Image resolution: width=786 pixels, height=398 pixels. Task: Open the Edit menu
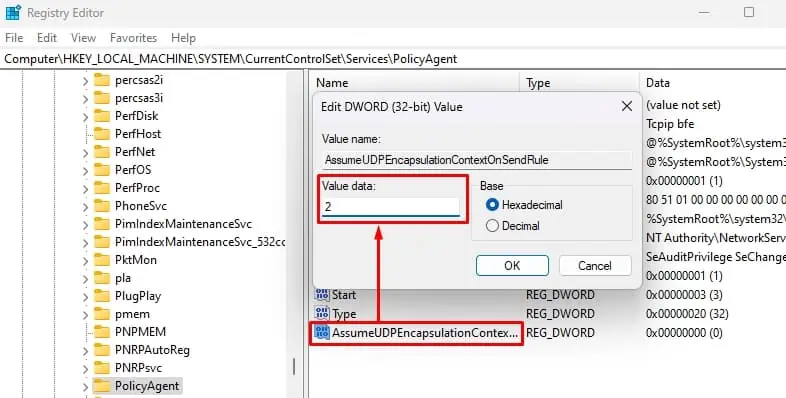pos(47,38)
